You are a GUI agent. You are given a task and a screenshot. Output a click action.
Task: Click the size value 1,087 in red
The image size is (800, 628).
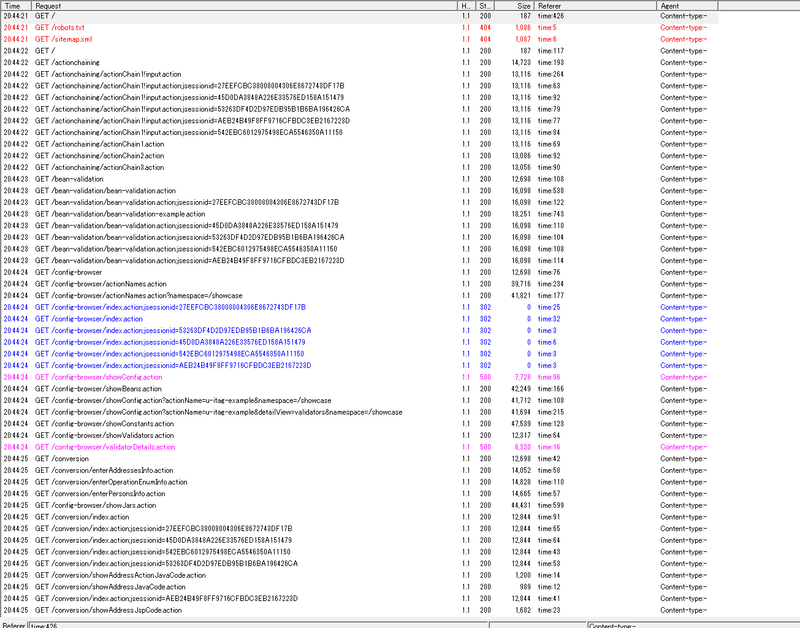pyautogui.click(x=522, y=39)
